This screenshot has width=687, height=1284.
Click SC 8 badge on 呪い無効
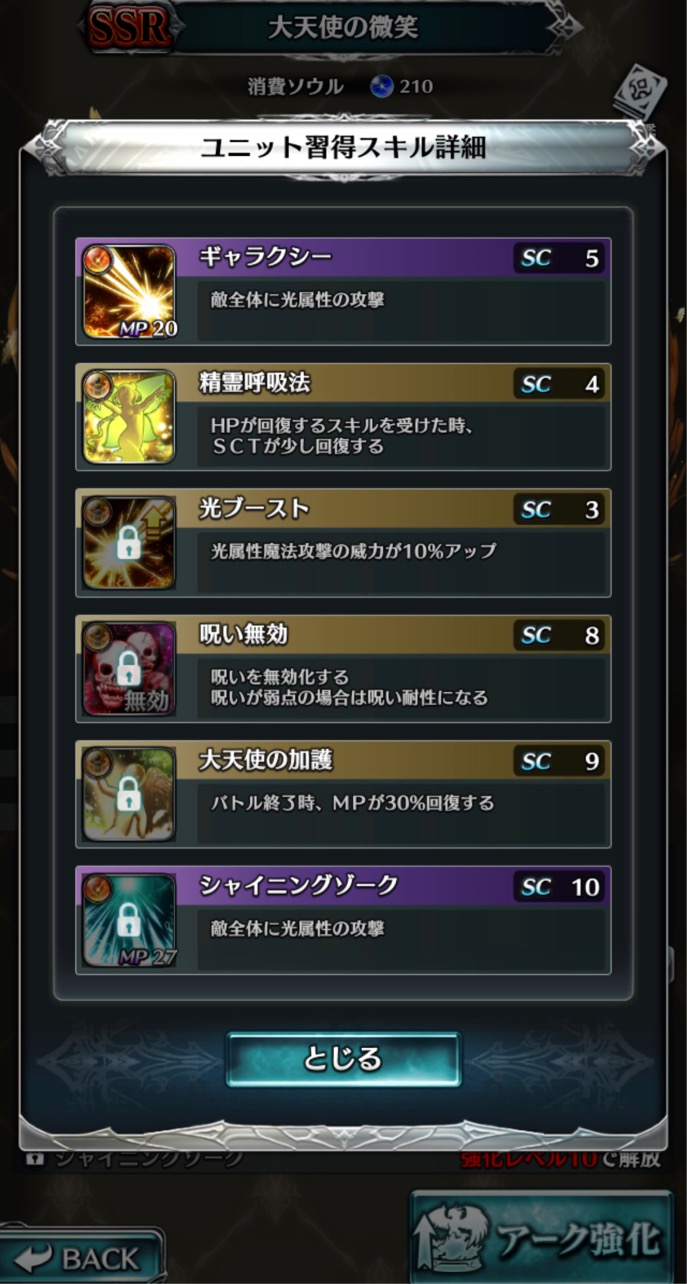coord(560,636)
